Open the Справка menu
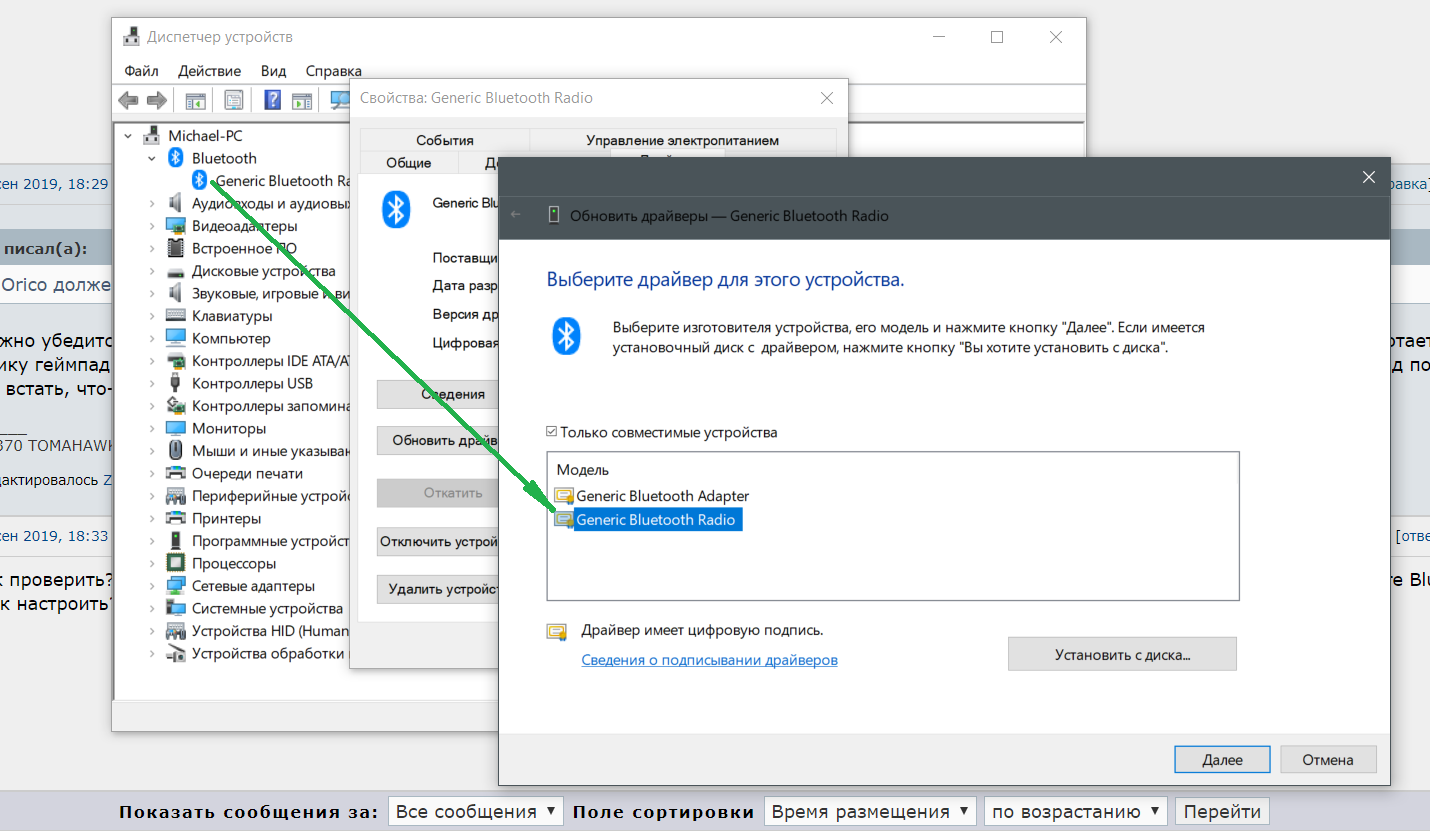 pyautogui.click(x=334, y=71)
